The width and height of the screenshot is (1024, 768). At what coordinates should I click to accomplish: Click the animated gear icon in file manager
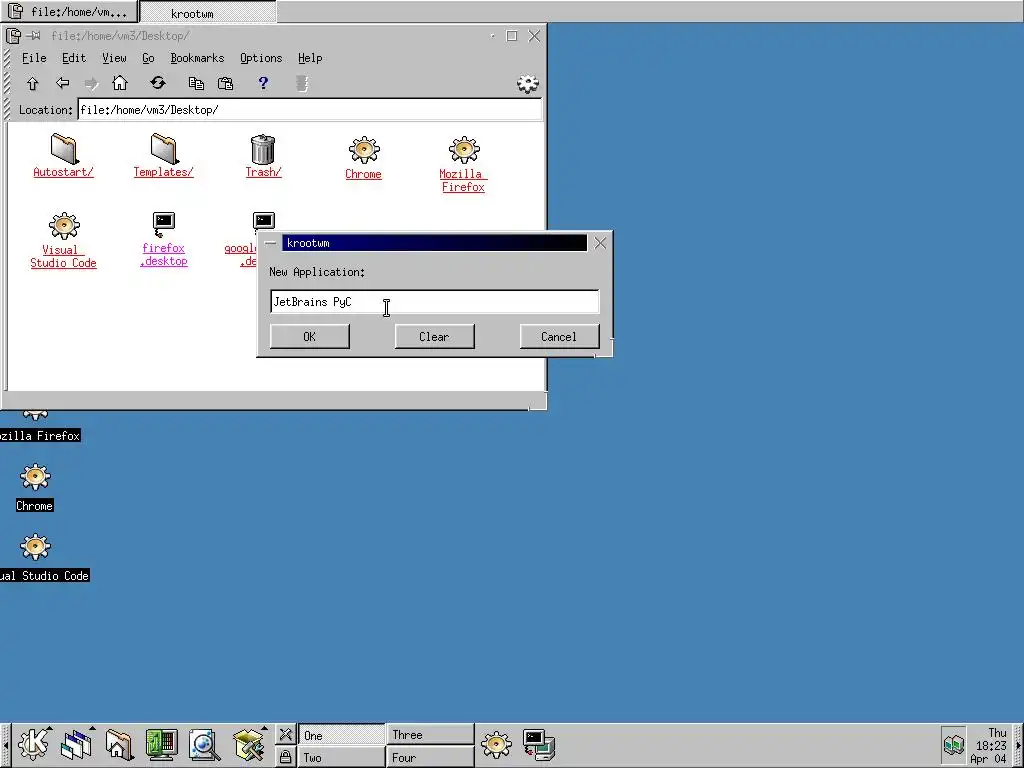[x=528, y=83]
